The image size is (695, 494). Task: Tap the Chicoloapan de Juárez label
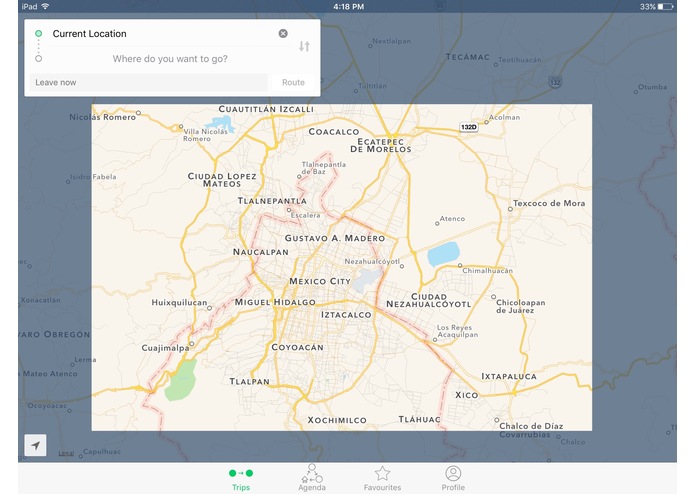(x=520, y=307)
